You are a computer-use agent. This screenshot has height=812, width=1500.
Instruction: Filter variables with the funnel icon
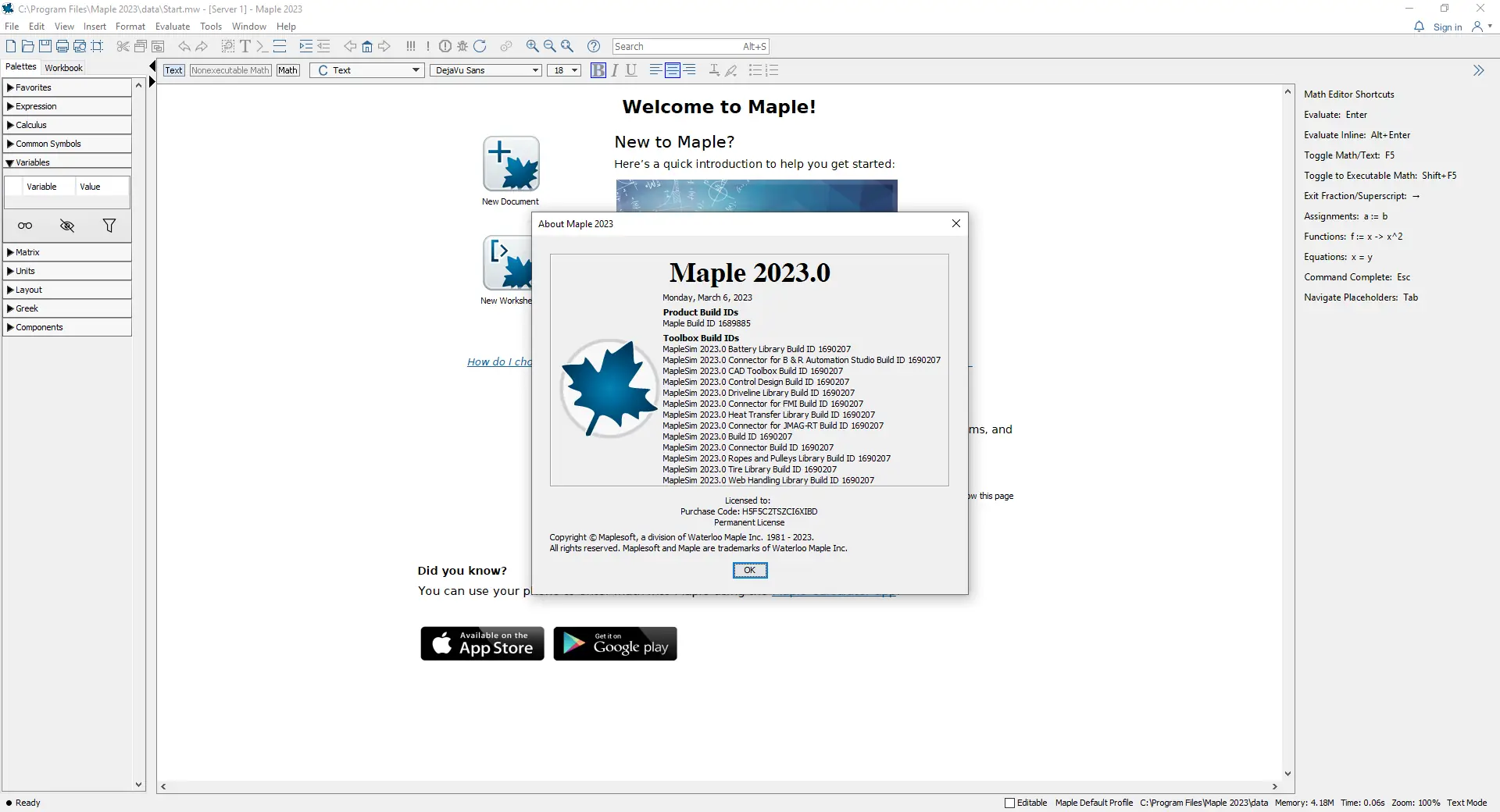(x=109, y=226)
